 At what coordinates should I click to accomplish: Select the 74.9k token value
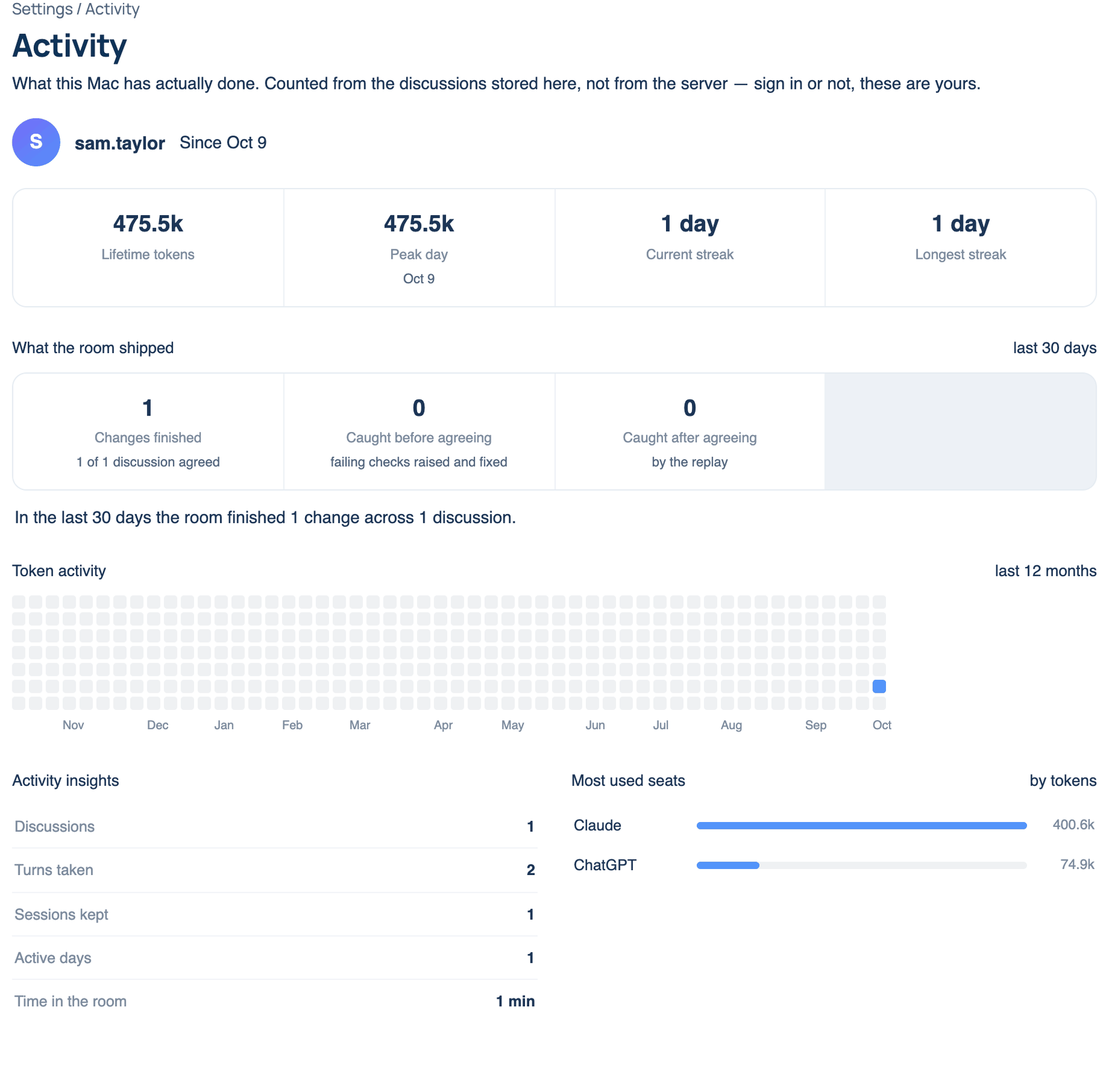(x=1077, y=865)
